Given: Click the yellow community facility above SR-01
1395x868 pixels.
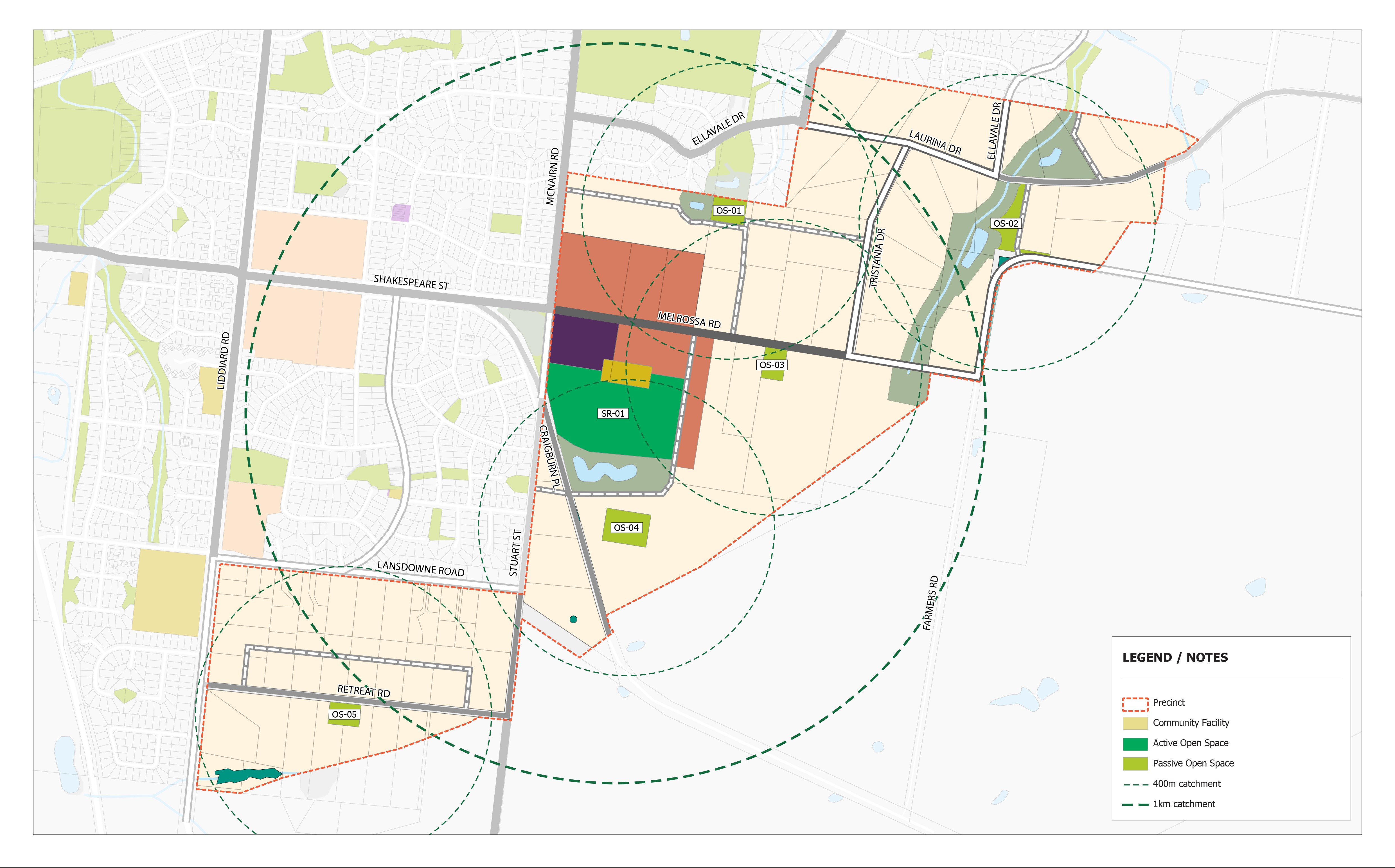Looking at the screenshot, I should pos(626,374).
